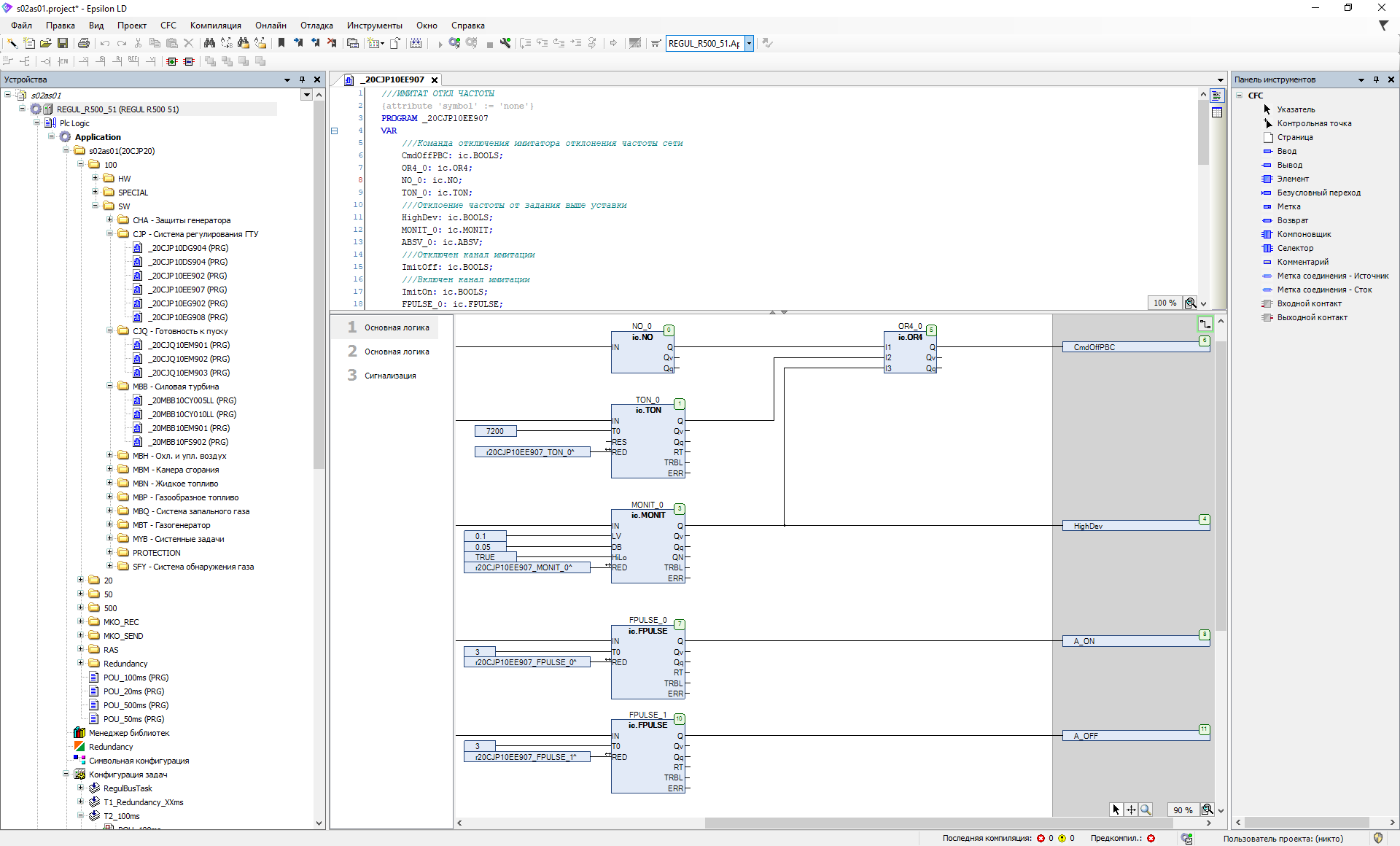
Task: Open the Инструменты menu
Action: (x=375, y=25)
